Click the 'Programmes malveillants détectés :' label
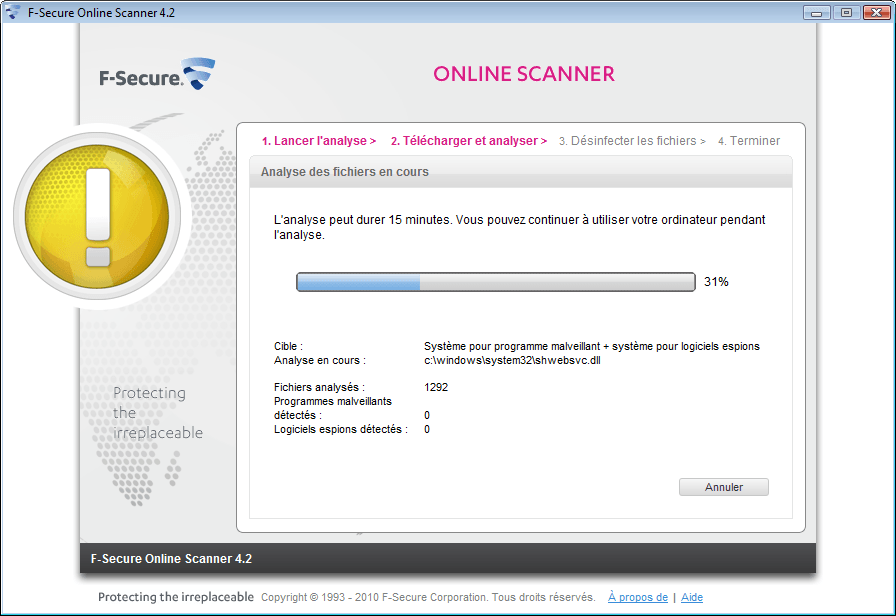The height and width of the screenshot is (616, 896). coord(333,408)
